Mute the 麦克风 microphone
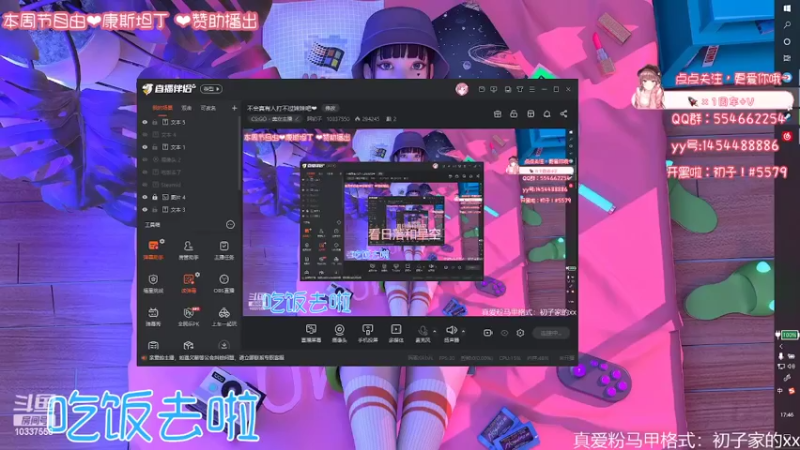This screenshot has height=450, width=800. pyautogui.click(x=422, y=333)
